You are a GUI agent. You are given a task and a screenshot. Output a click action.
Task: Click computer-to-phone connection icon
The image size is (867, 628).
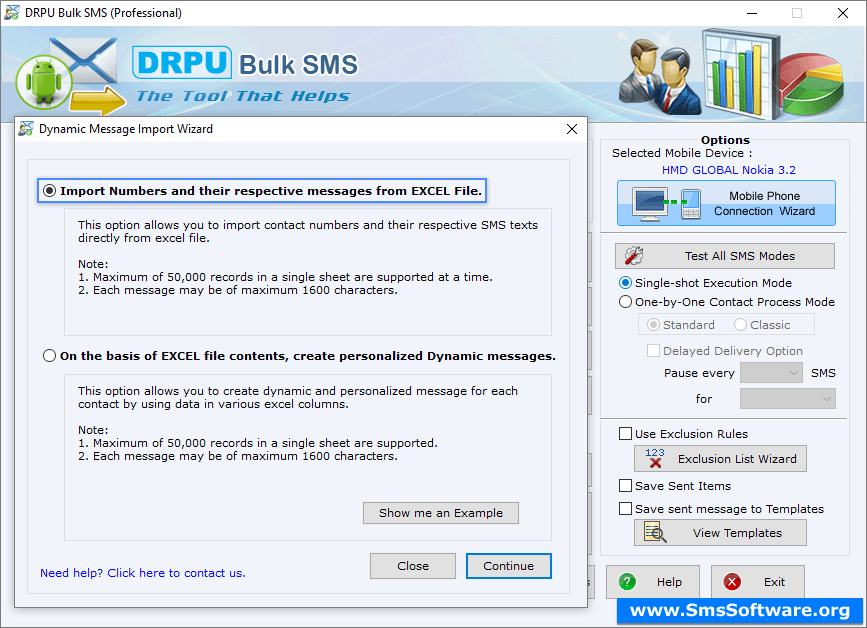667,203
